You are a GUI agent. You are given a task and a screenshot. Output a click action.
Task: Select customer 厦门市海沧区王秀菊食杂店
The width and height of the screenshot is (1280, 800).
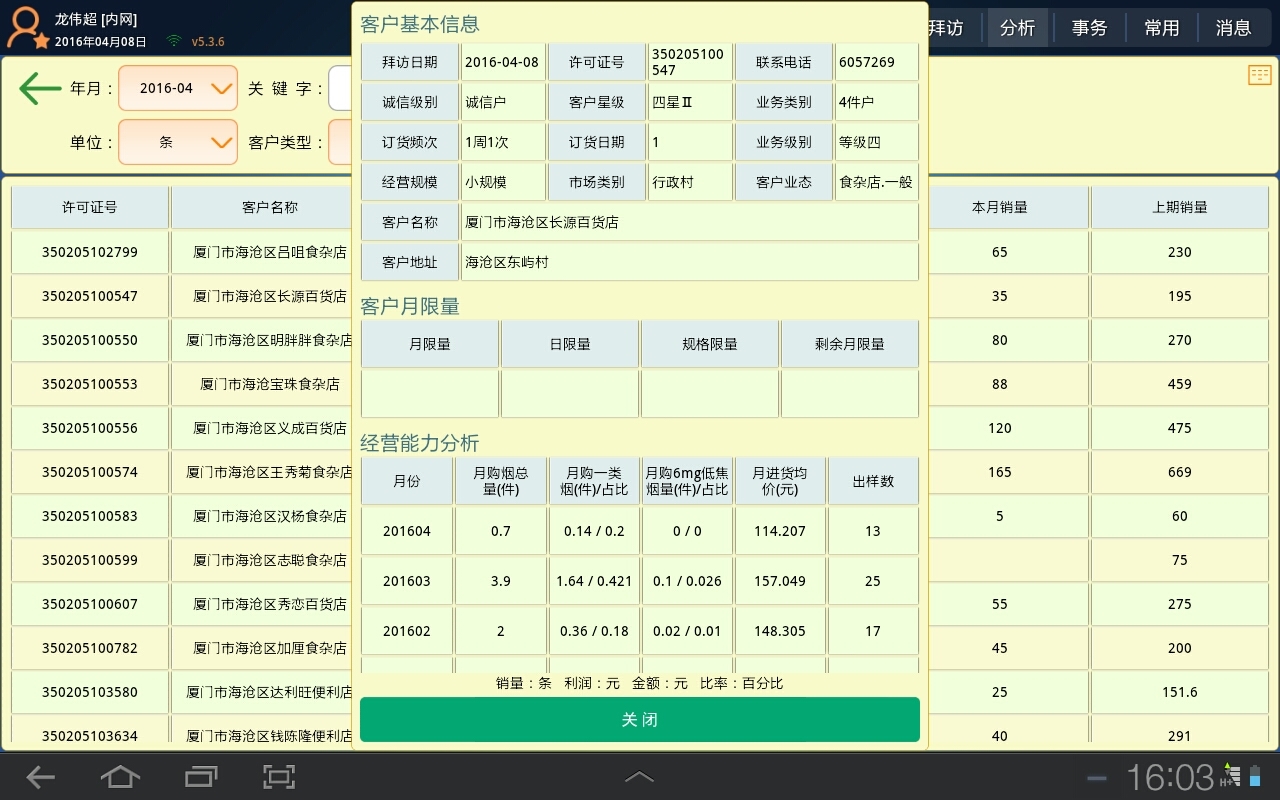tap(270, 472)
